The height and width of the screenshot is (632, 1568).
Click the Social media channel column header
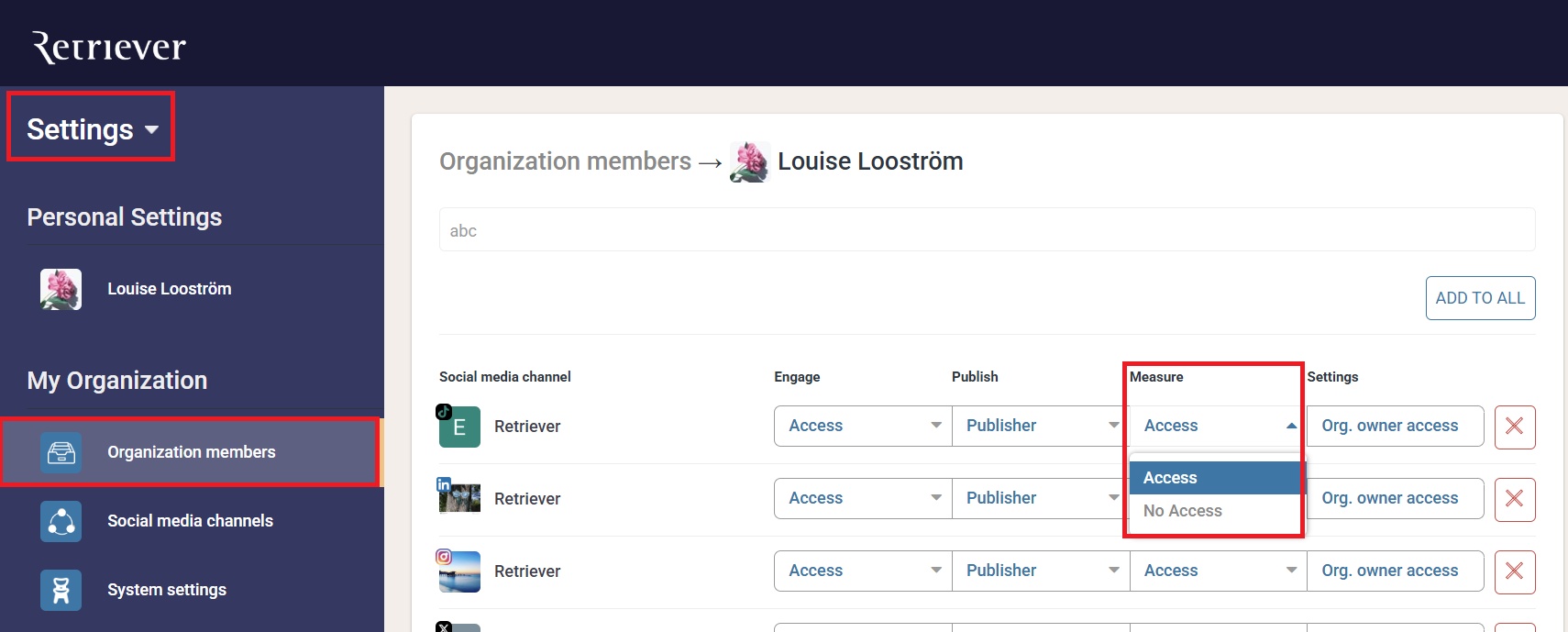coord(504,377)
